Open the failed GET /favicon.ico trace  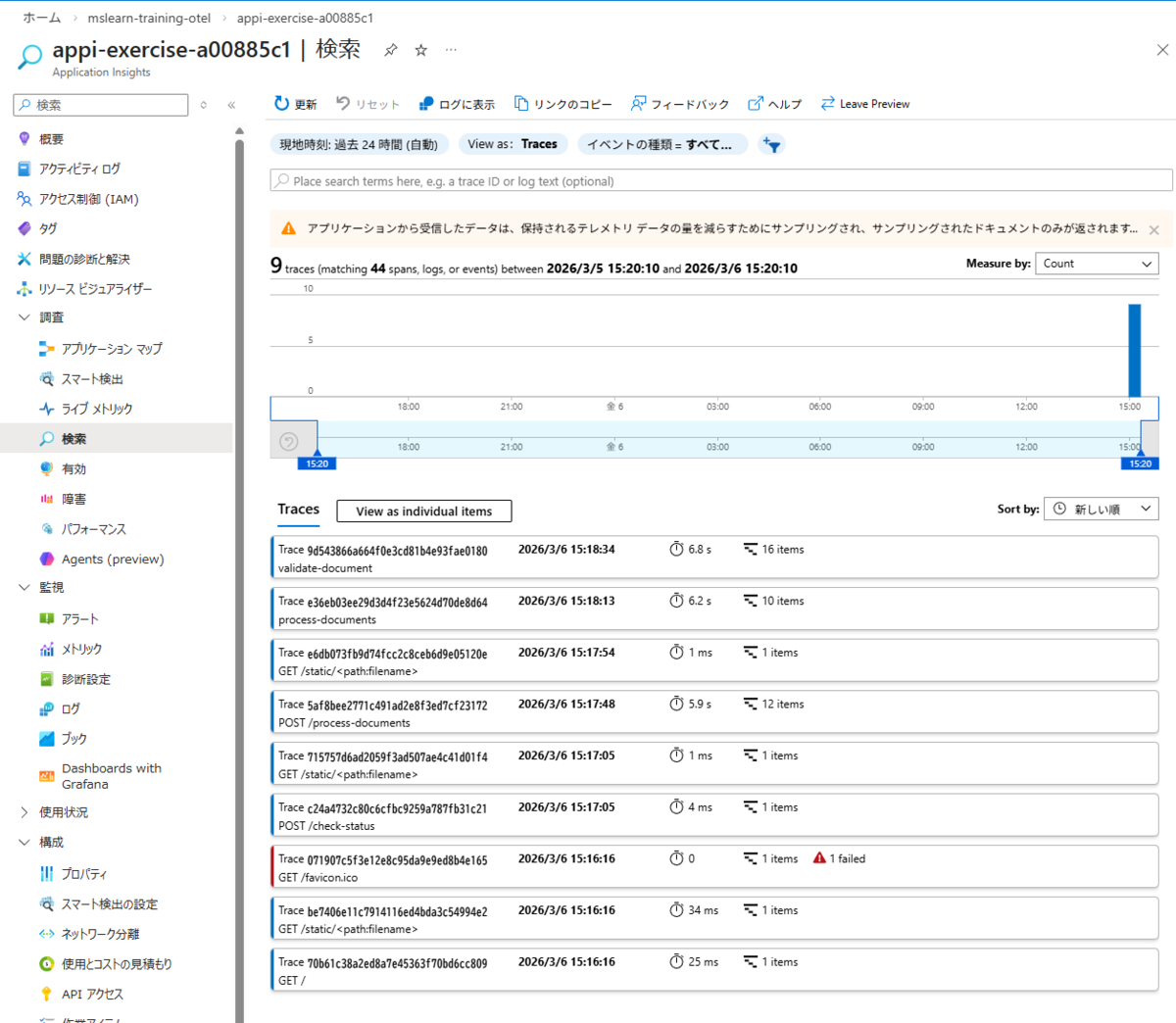714,867
